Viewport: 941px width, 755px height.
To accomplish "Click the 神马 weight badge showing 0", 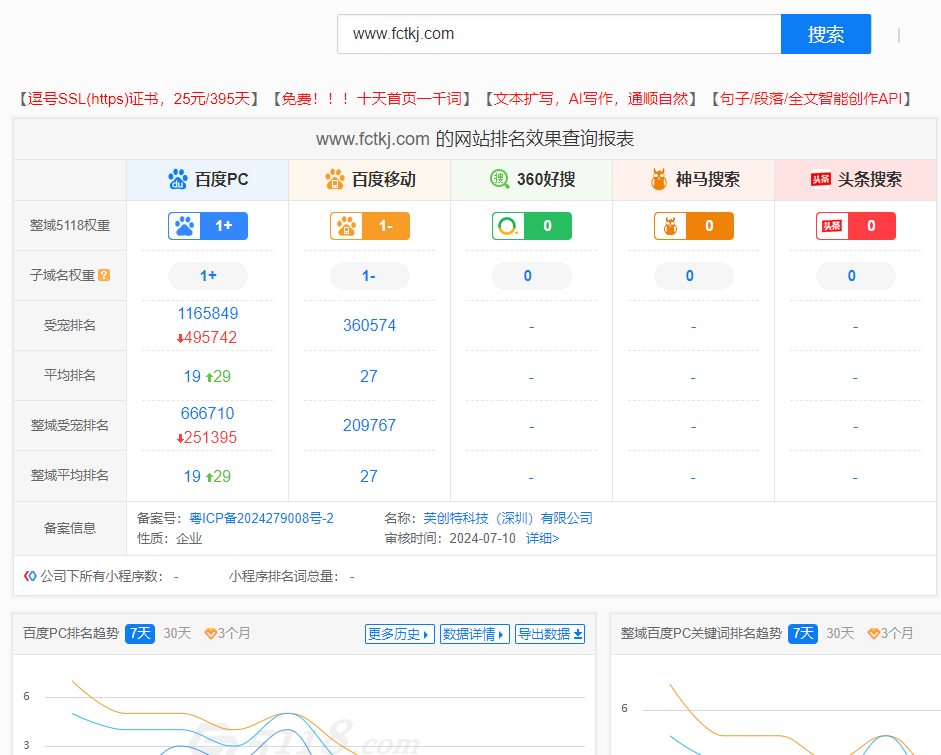I will click(x=694, y=226).
